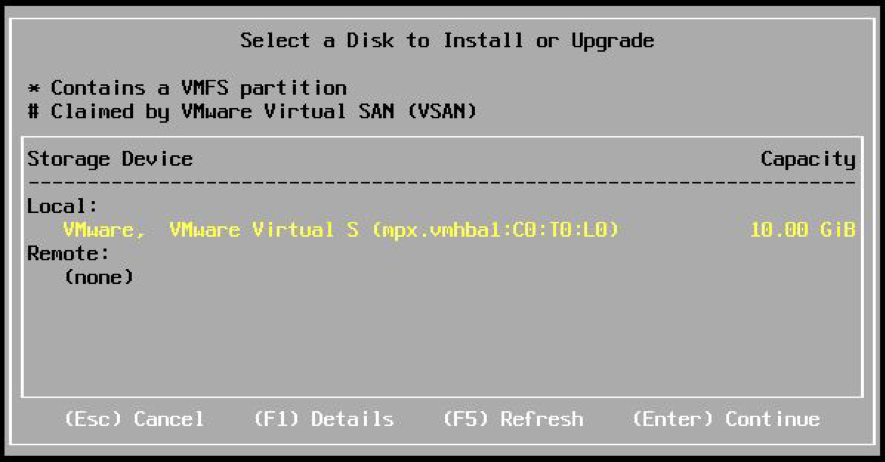Click the hash VSAN claimed symbol

[33, 112]
